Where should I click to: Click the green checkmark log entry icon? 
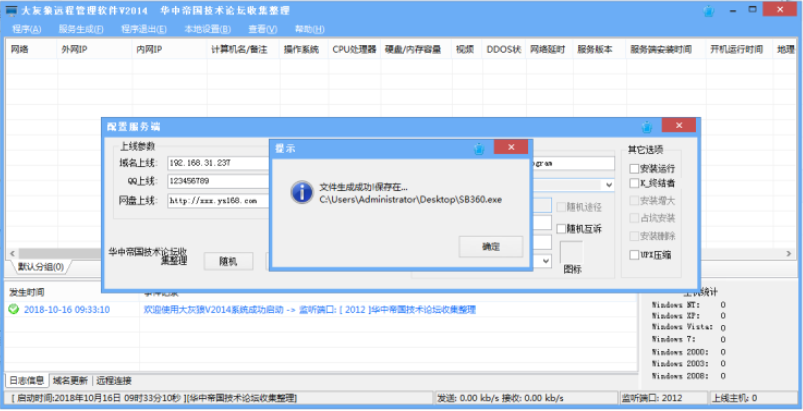click(14, 309)
